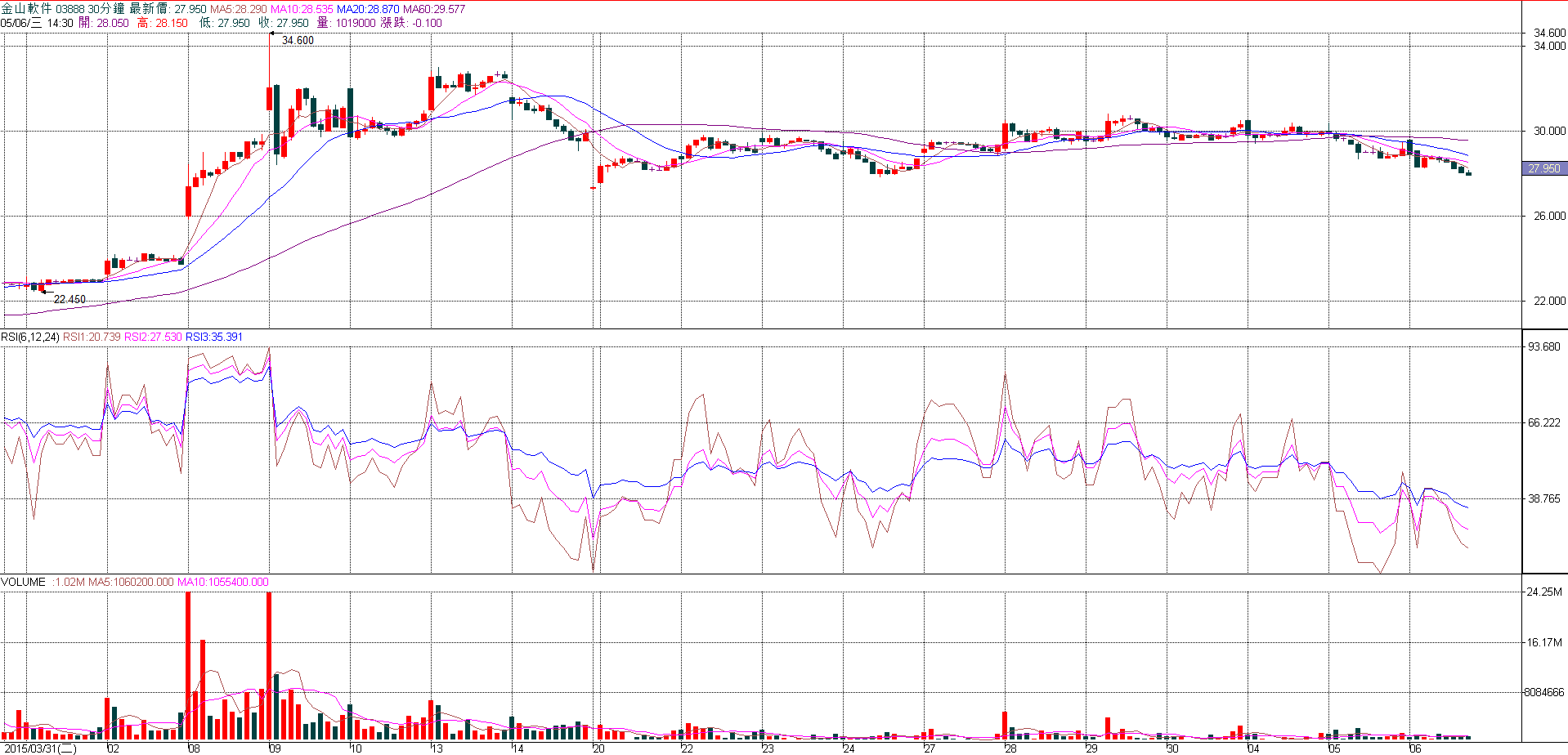Click the 06 date marker on time axis
This screenshot has height=755, width=1568.
(1415, 748)
